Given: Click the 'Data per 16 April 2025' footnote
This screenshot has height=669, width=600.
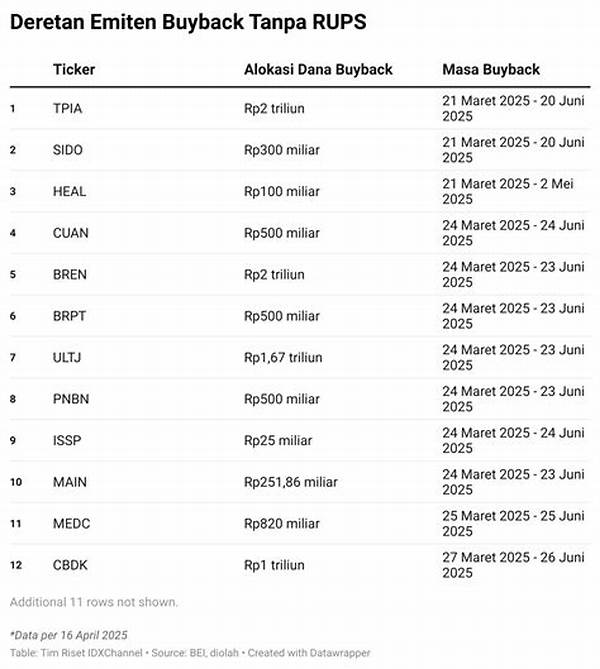Looking at the screenshot, I should coord(69,635).
